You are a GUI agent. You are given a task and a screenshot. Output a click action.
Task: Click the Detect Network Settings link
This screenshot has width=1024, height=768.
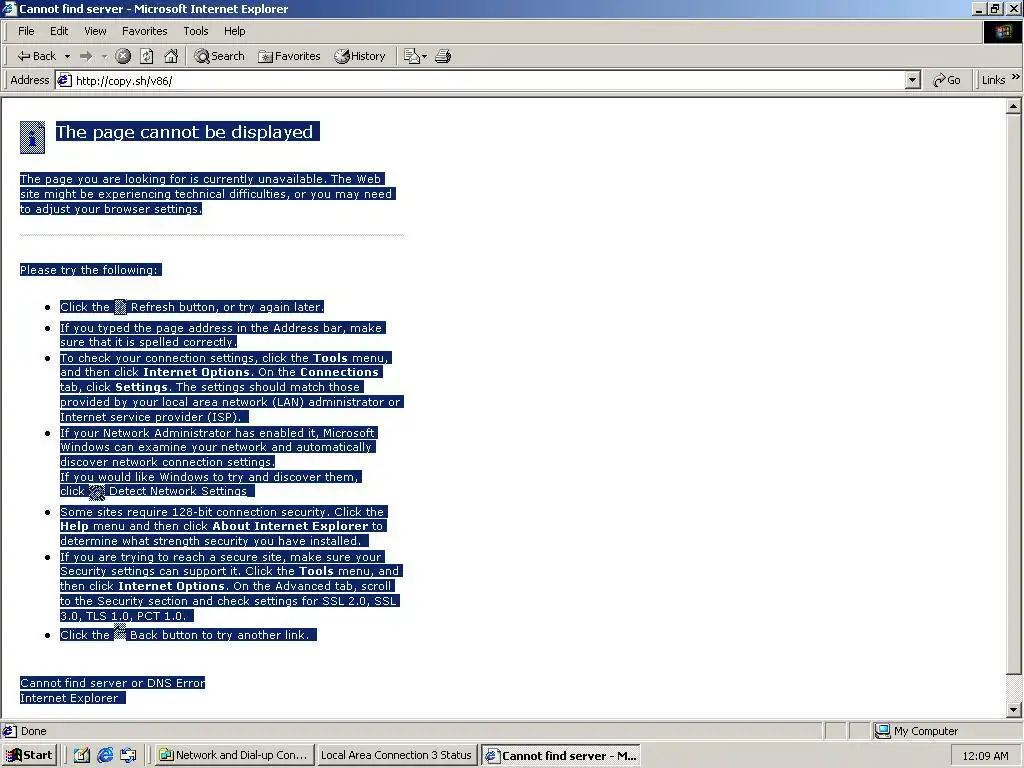[x=177, y=491]
